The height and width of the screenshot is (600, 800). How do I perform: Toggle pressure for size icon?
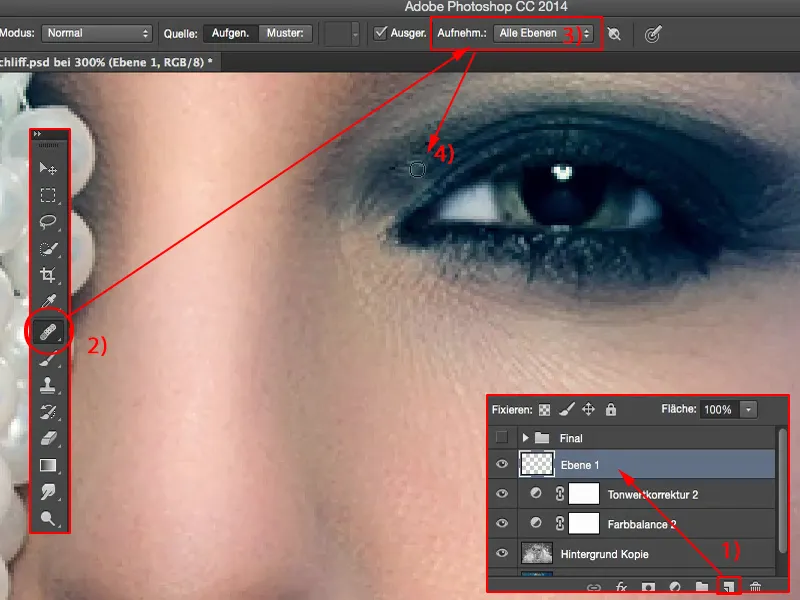pos(653,34)
